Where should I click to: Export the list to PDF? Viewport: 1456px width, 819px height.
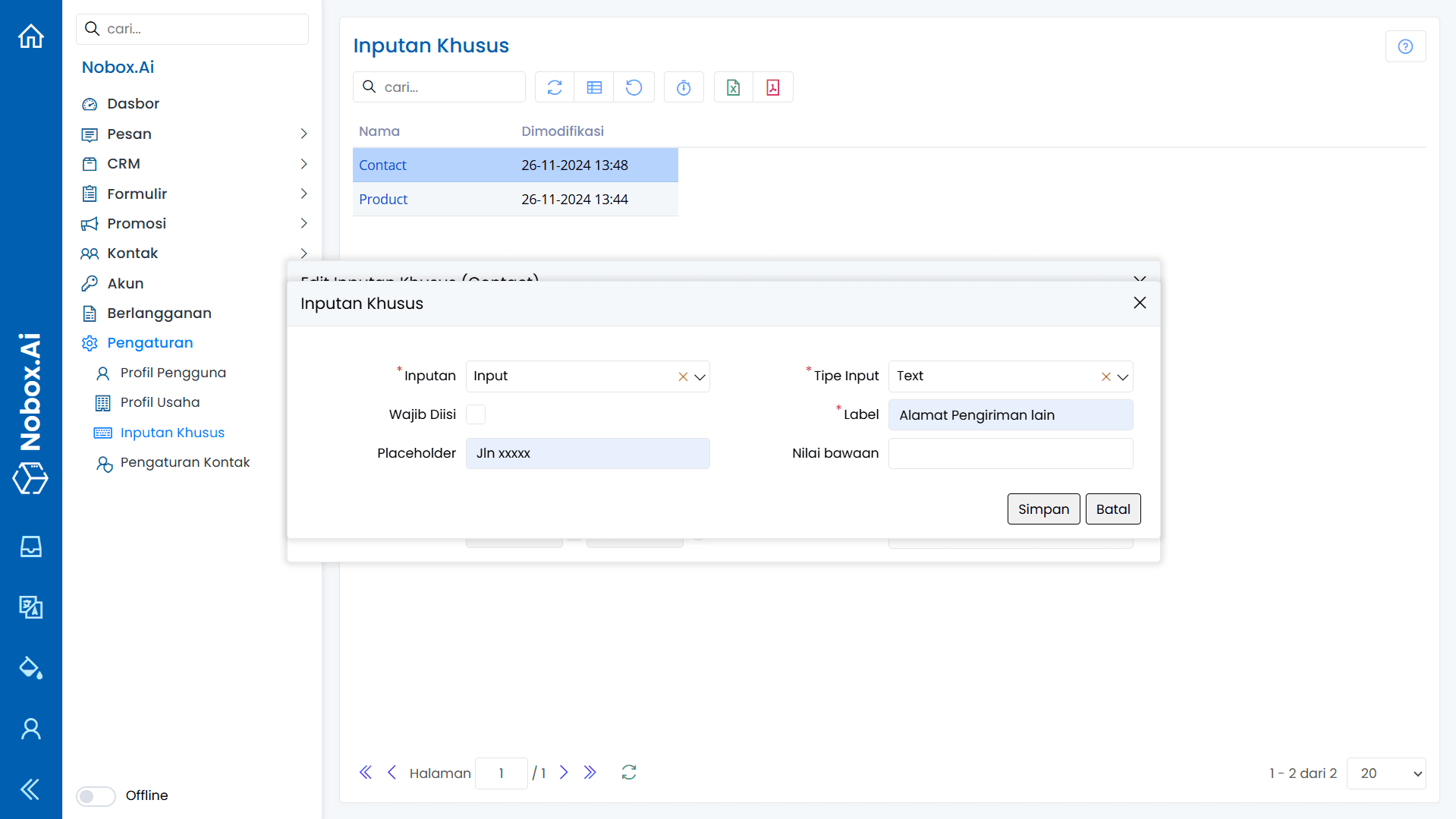click(x=772, y=87)
